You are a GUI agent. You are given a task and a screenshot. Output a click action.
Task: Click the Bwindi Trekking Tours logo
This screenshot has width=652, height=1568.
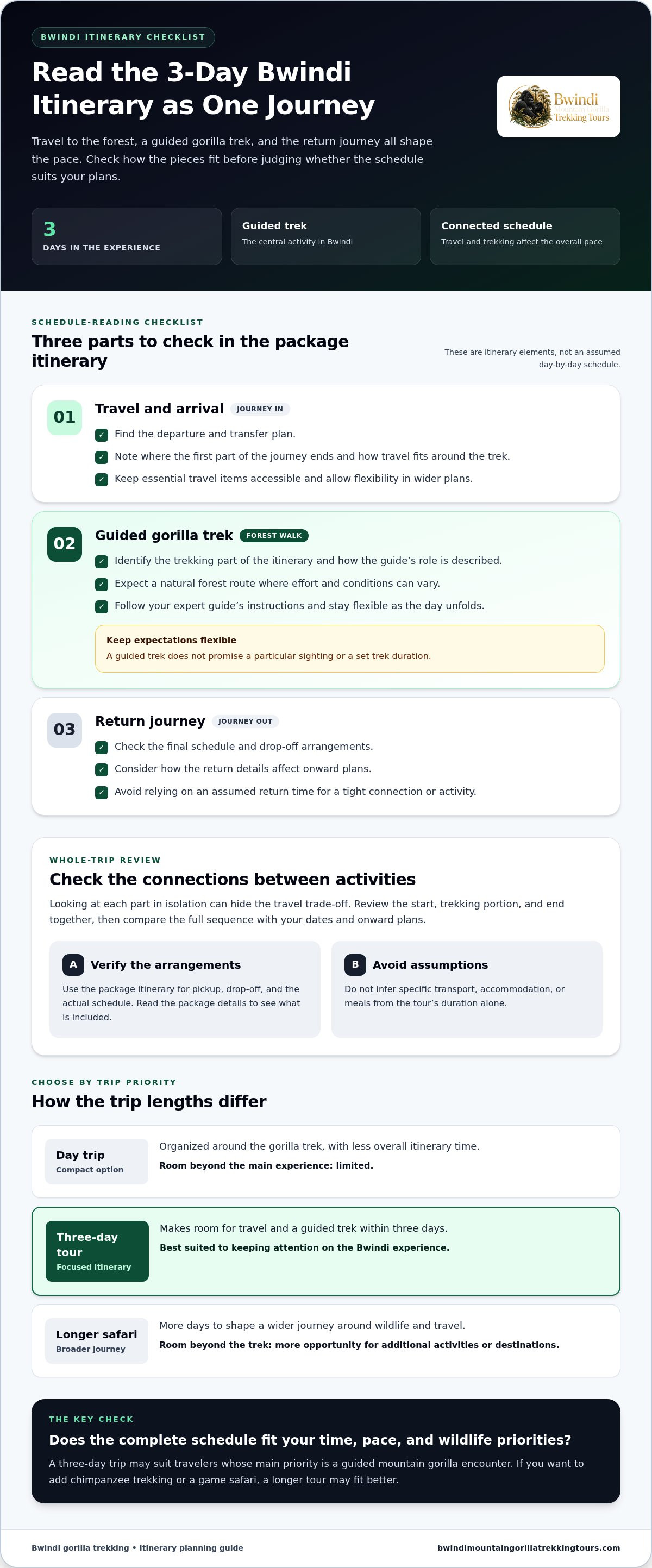click(x=558, y=106)
